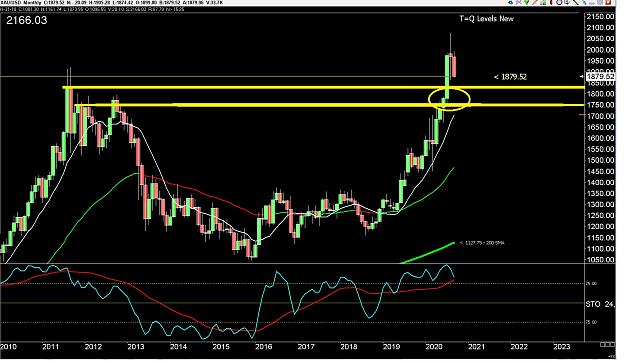This screenshot has width=625, height=362.
Task: Click the 1950.00 price axis label
Action: [600, 61]
